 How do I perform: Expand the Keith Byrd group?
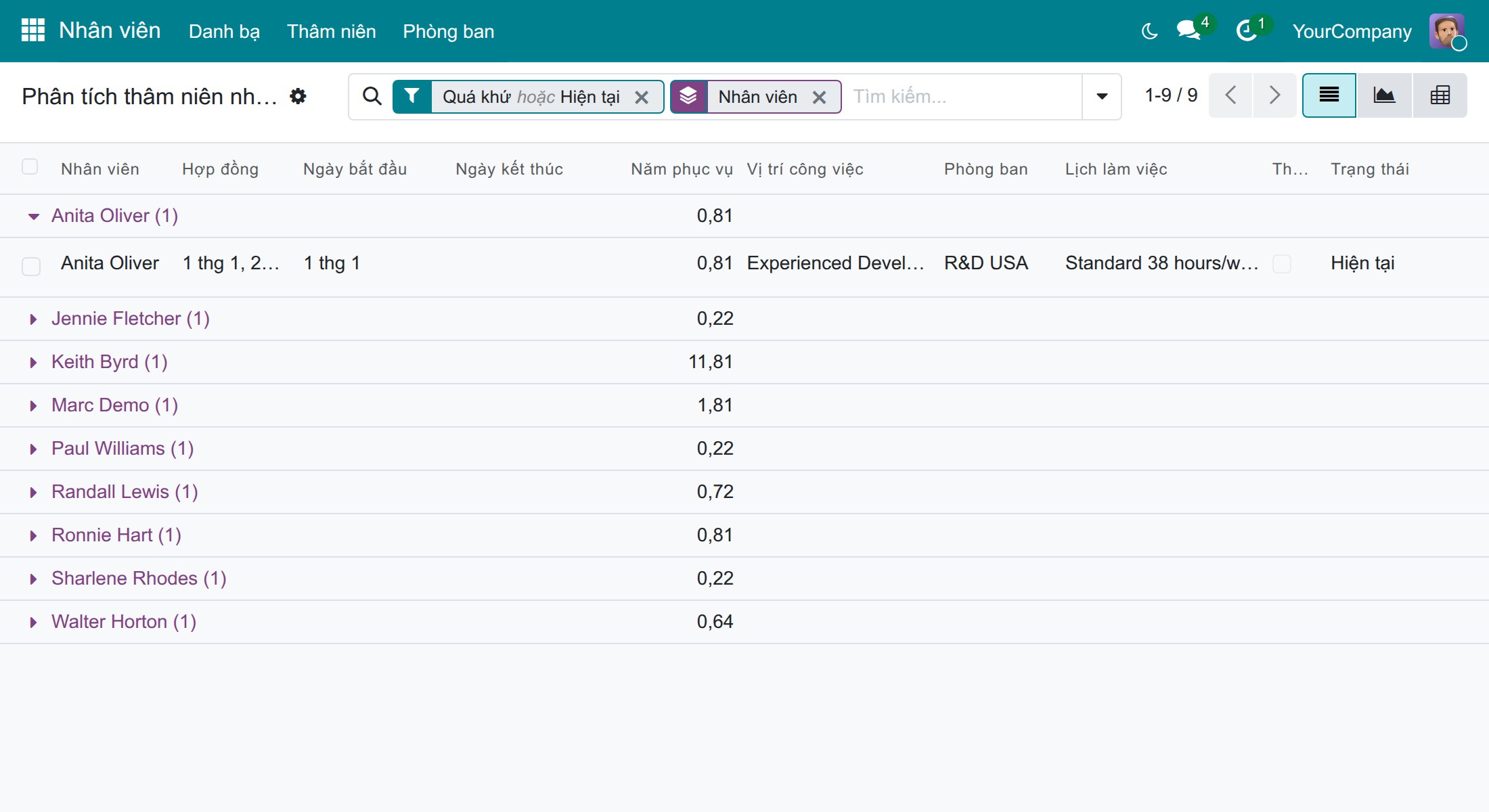[x=33, y=363]
